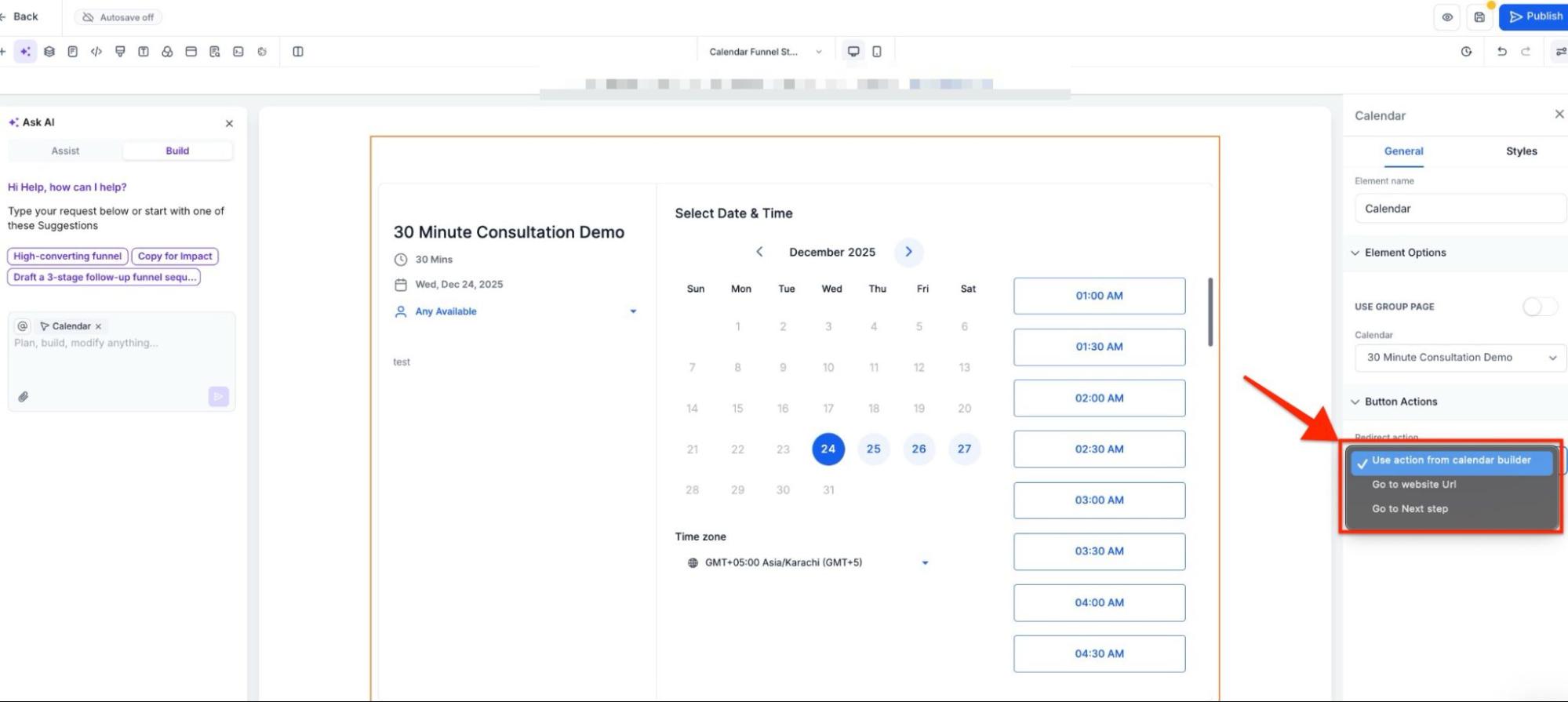Switch to the Styles tab
This screenshot has height=702, width=1568.
1521,151
